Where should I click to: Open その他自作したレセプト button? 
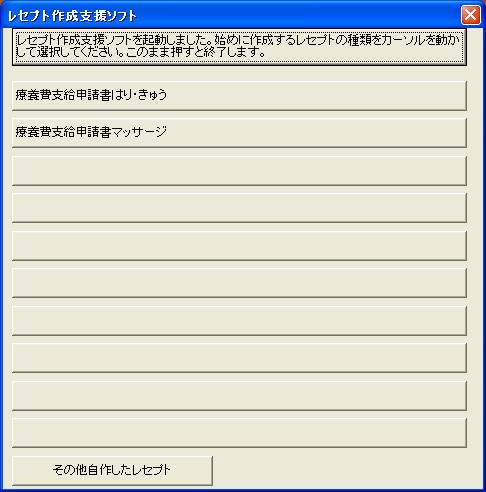(112, 471)
